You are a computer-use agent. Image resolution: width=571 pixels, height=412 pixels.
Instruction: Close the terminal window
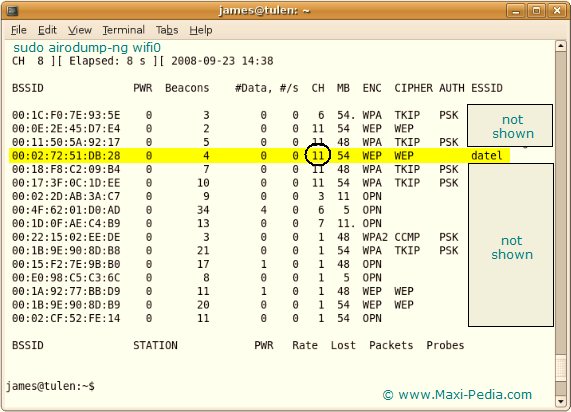tap(557, 11)
